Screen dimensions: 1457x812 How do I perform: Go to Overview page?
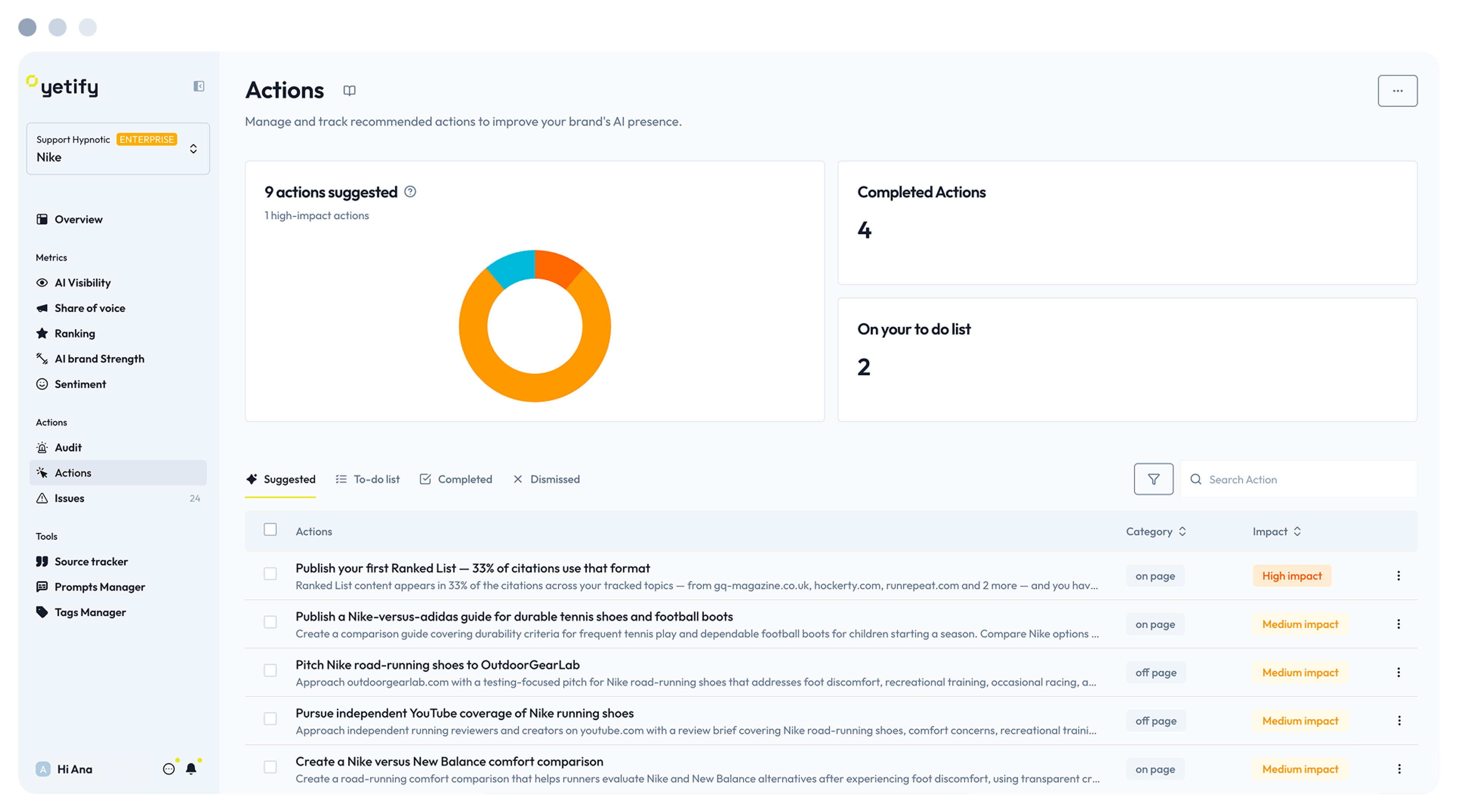click(x=118, y=219)
